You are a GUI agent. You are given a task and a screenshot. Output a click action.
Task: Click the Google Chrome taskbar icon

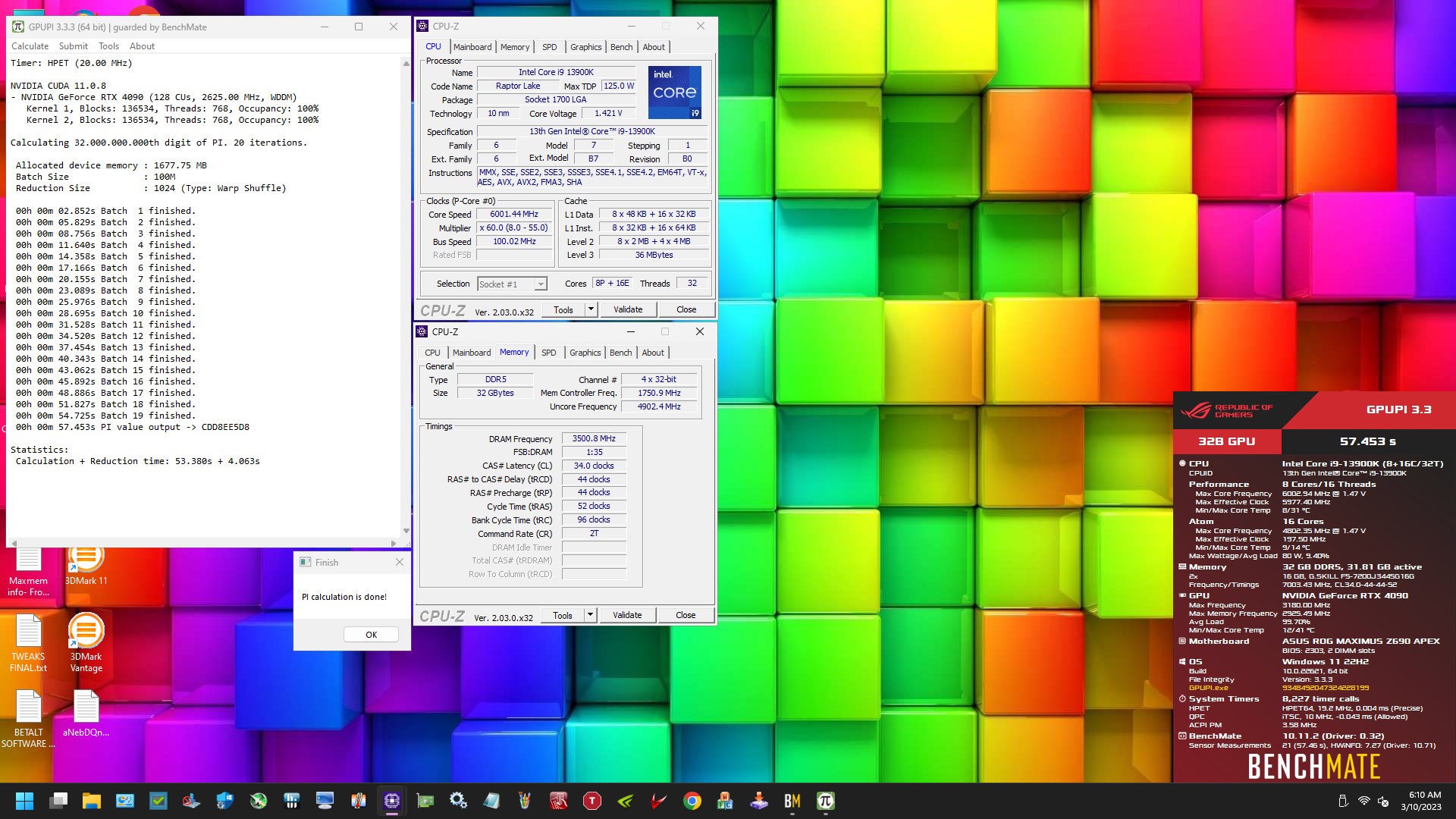[692, 801]
